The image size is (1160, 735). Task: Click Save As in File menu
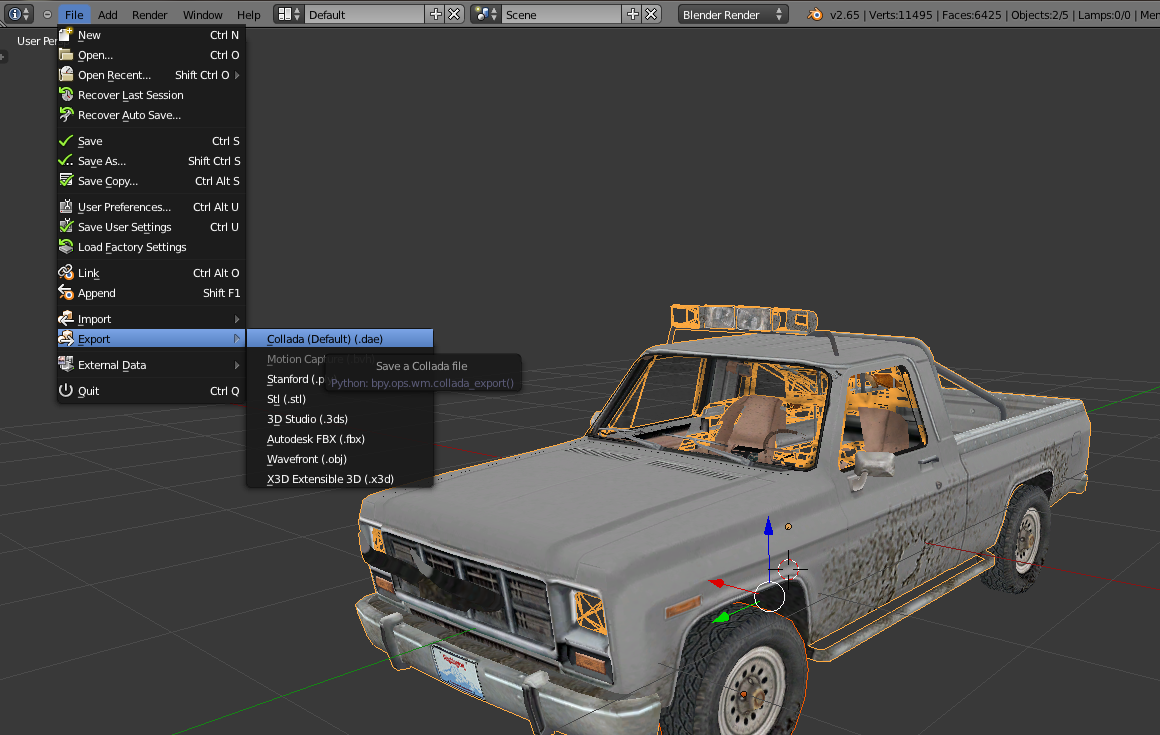[x=102, y=161]
